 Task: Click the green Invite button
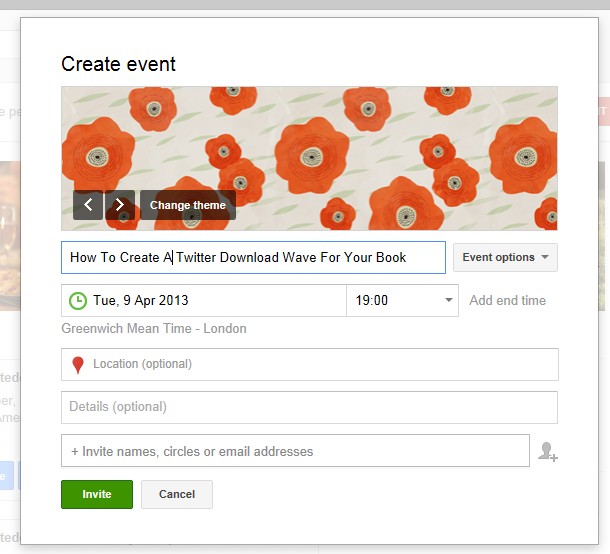coord(97,494)
